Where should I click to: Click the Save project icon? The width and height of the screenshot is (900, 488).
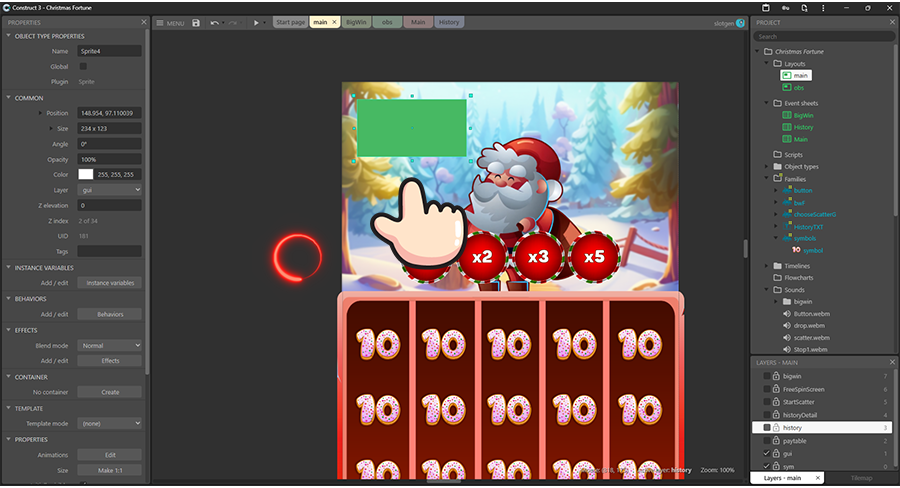point(196,22)
